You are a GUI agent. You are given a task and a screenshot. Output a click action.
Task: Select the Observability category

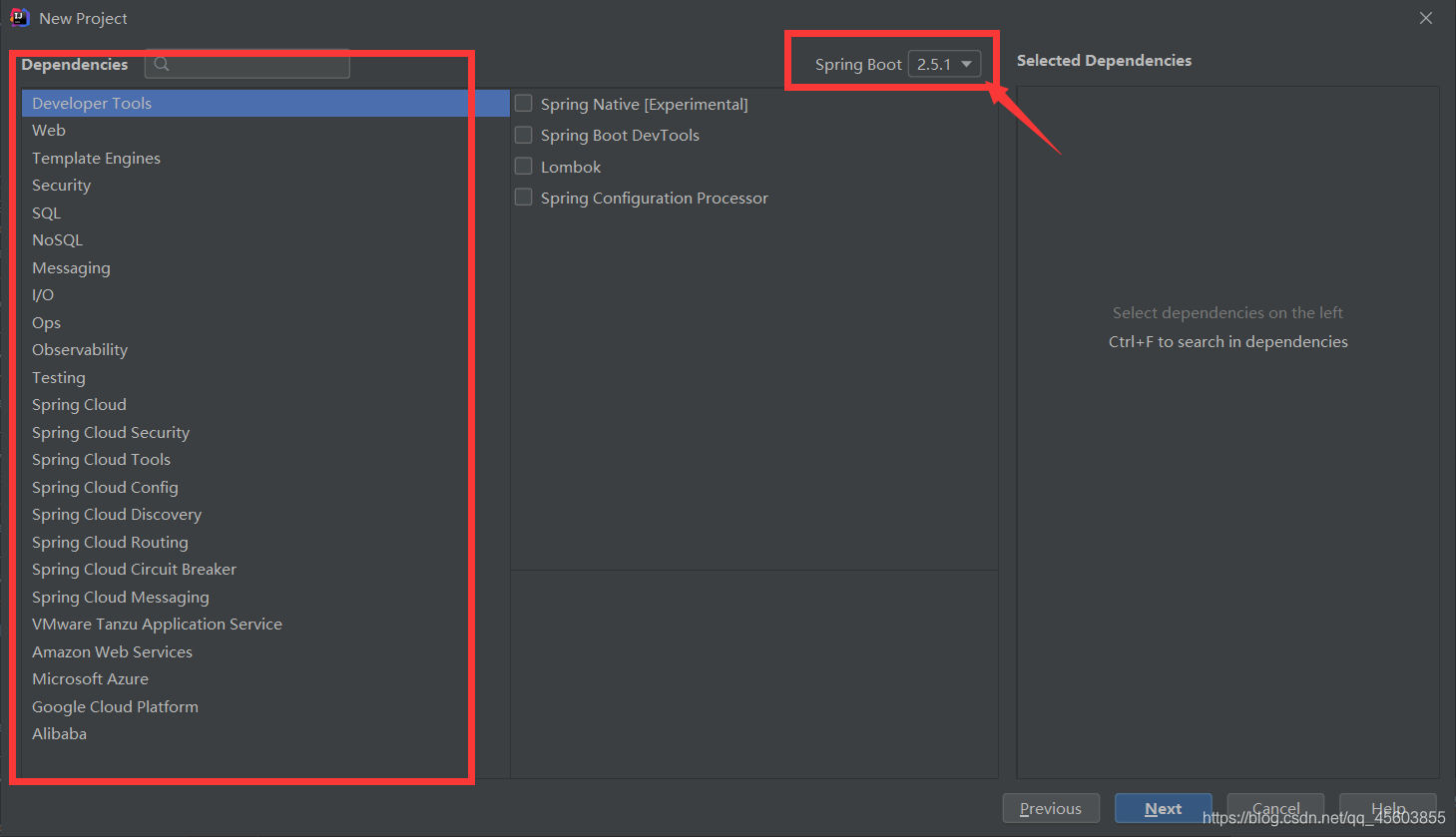click(265, 350)
